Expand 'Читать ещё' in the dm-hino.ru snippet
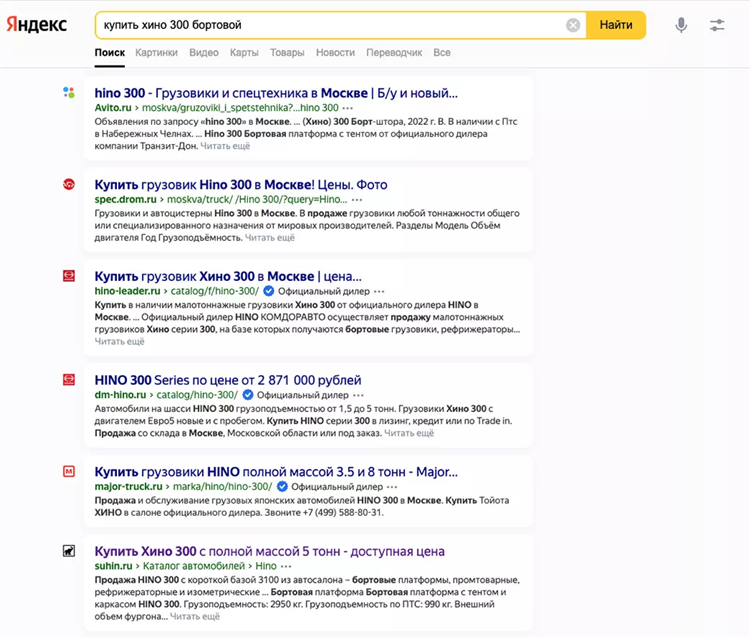 tap(409, 433)
